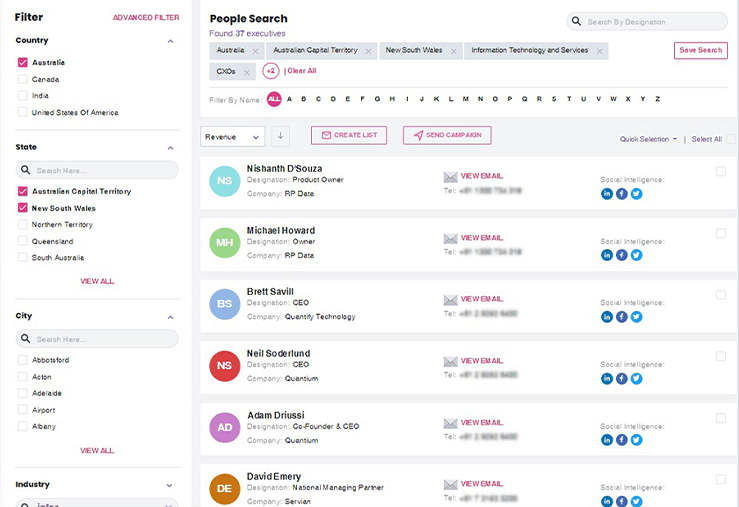Remove the CXOs filter tag
The width and height of the screenshot is (739, 507).
click(x=246, y=72)
